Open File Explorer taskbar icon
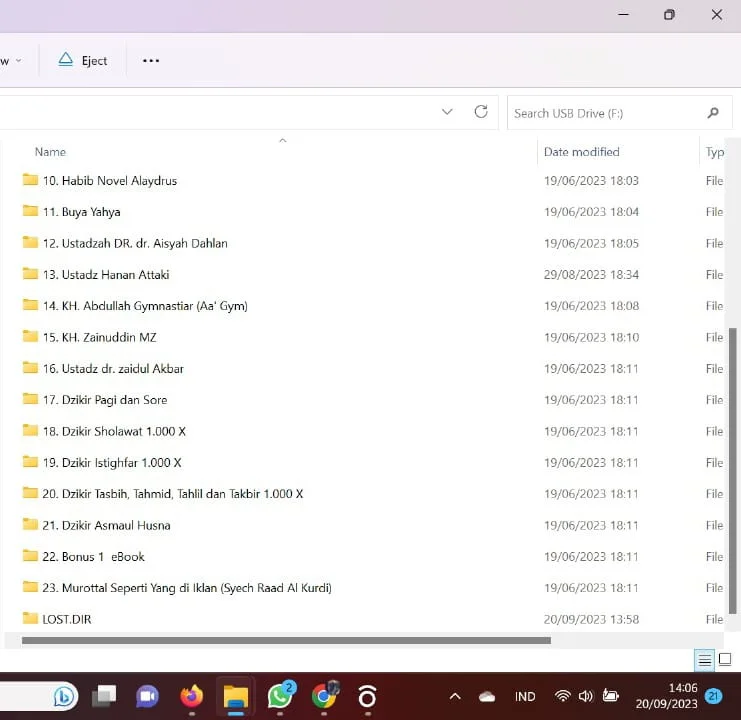 click(235, 696)
